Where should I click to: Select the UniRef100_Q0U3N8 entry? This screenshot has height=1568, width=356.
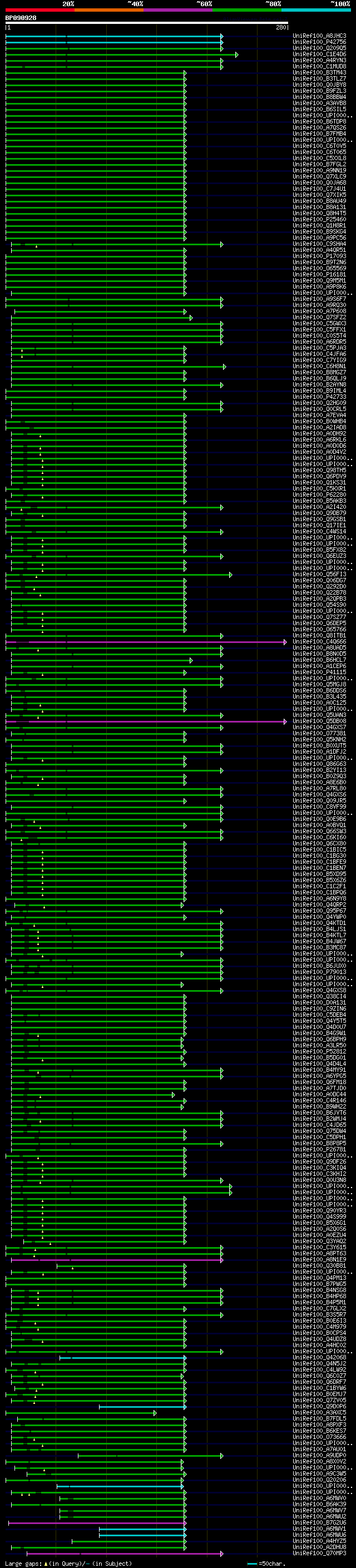click(319, 1180)
